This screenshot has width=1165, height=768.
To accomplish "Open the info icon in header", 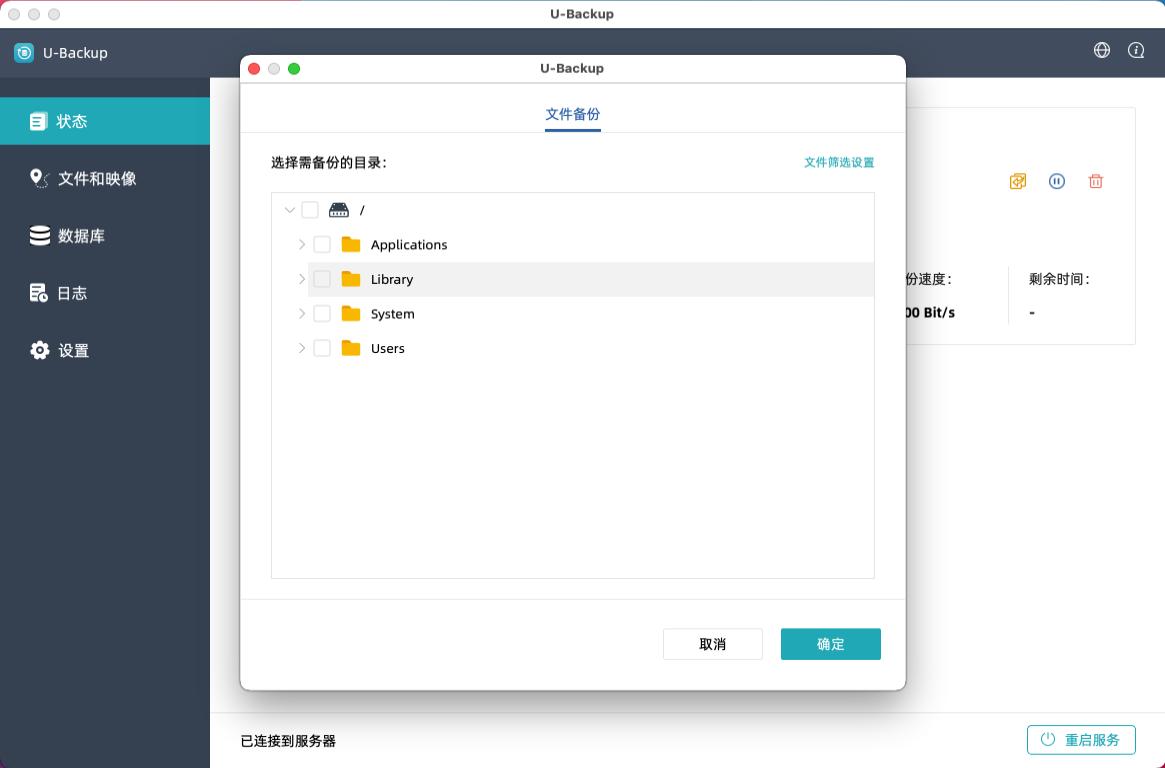I will tap(1136, 50).
